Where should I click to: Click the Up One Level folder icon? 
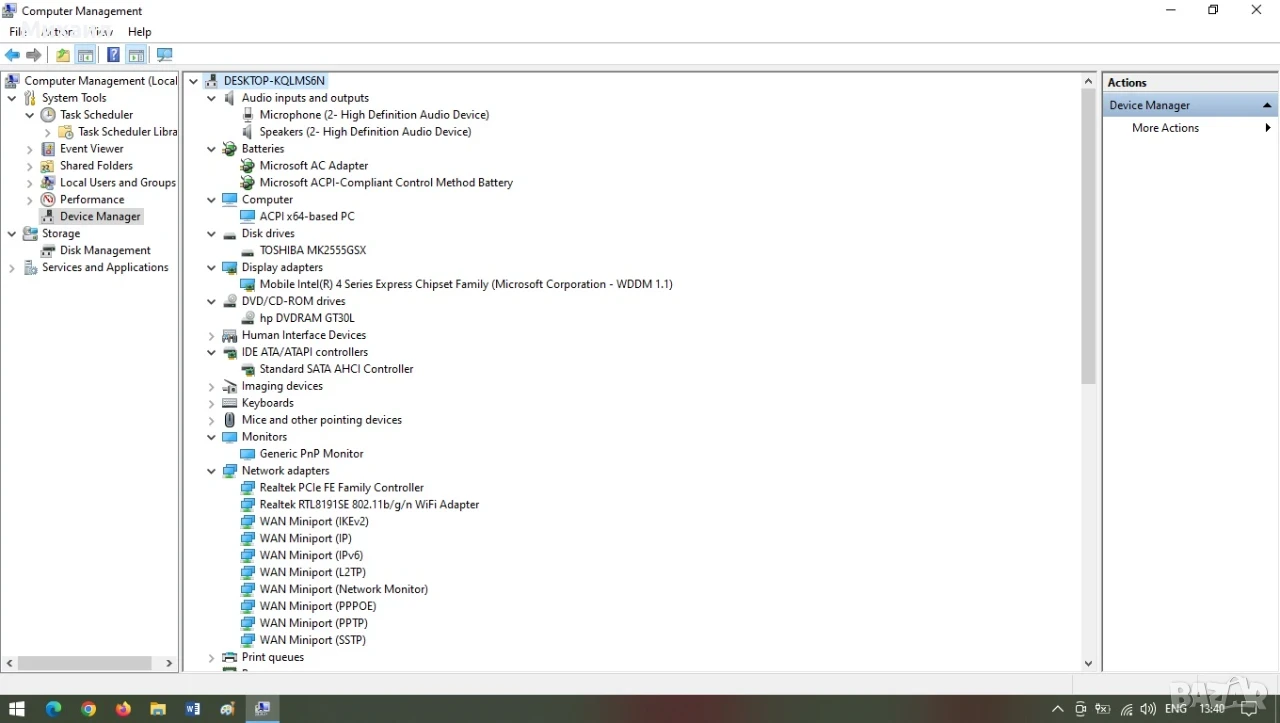[x=63, y=55]
